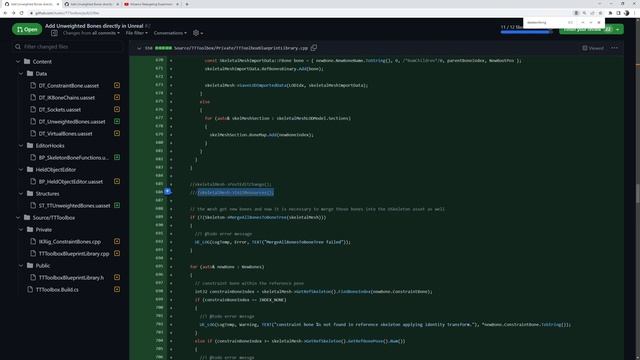Open the Conversations dropdown
The width and height of the screenshot is (640, 360).
pyautogui.click(x=170, y=33)
